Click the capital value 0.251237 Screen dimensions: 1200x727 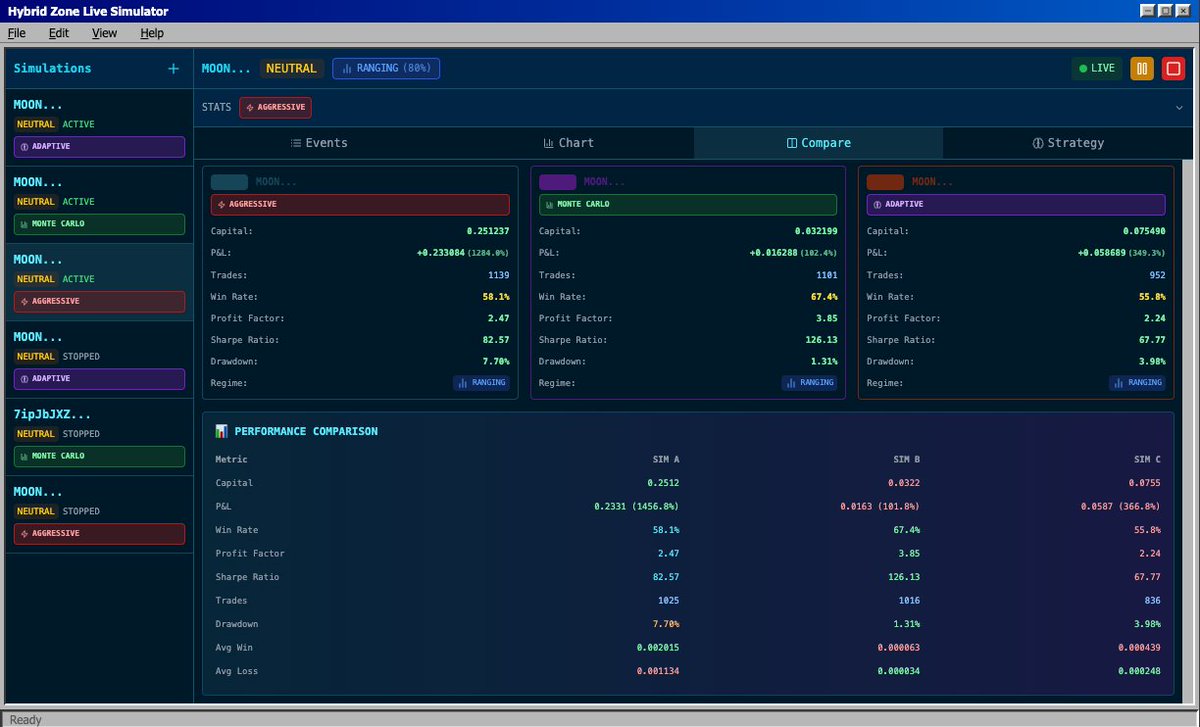click(488, 231)
